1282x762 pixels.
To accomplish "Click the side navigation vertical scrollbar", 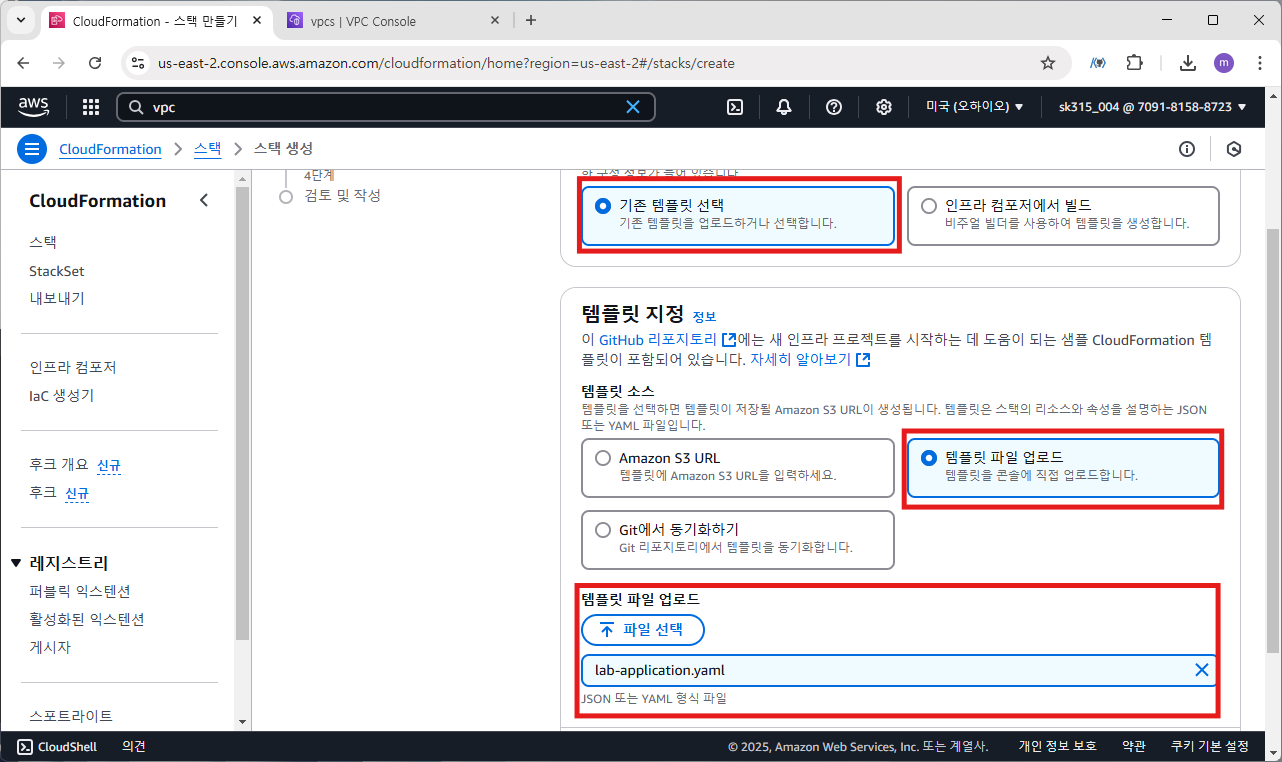I will click(x=242, y=411).
